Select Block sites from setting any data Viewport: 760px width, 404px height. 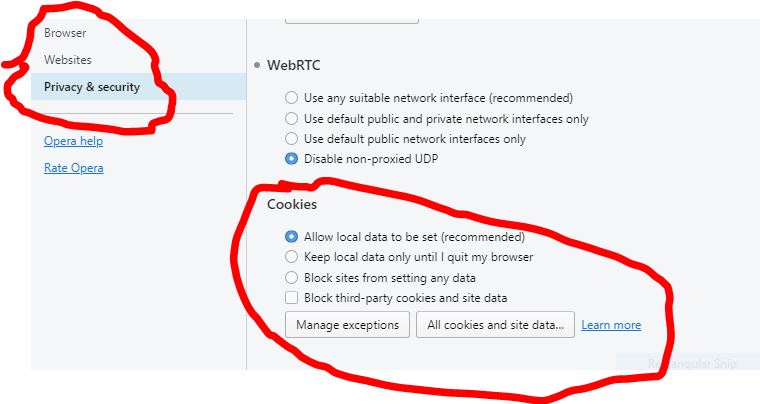click(291, 278)
